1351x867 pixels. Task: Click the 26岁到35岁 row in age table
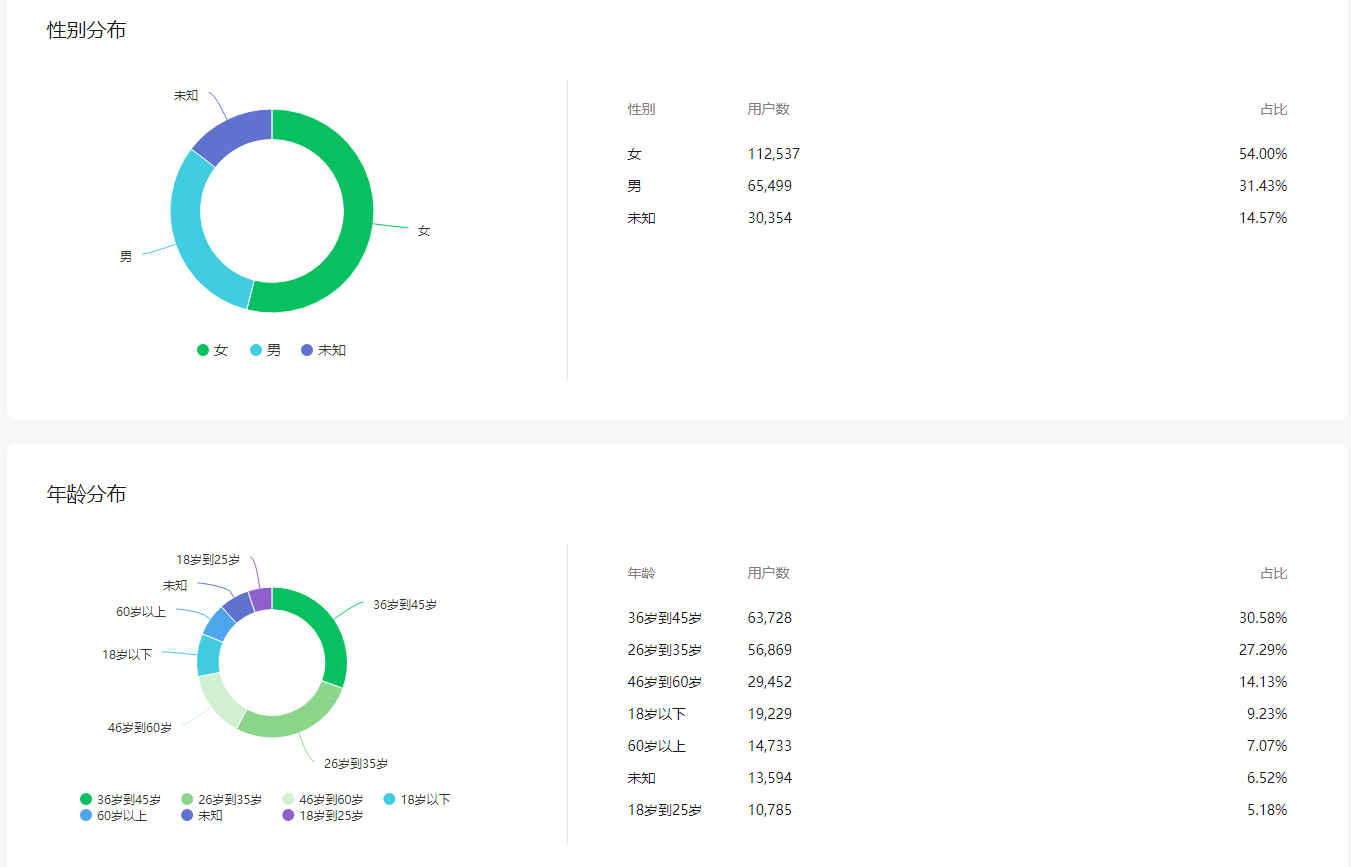pos(958,650)
